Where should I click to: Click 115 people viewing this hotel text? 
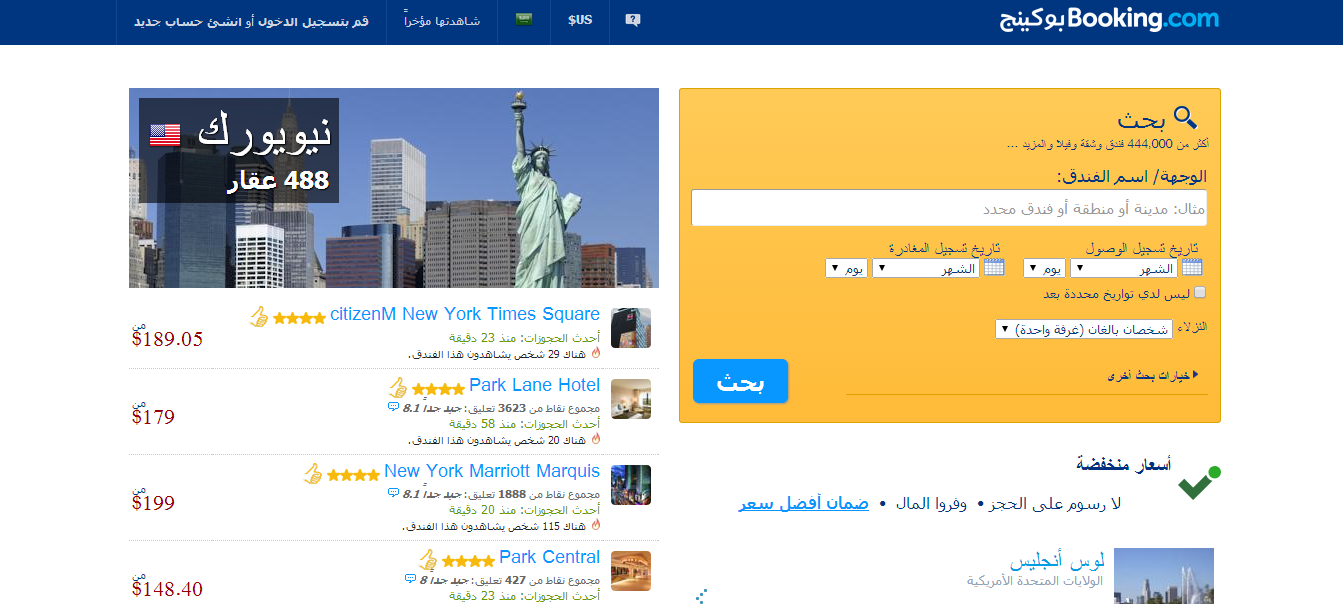[496, 526]
